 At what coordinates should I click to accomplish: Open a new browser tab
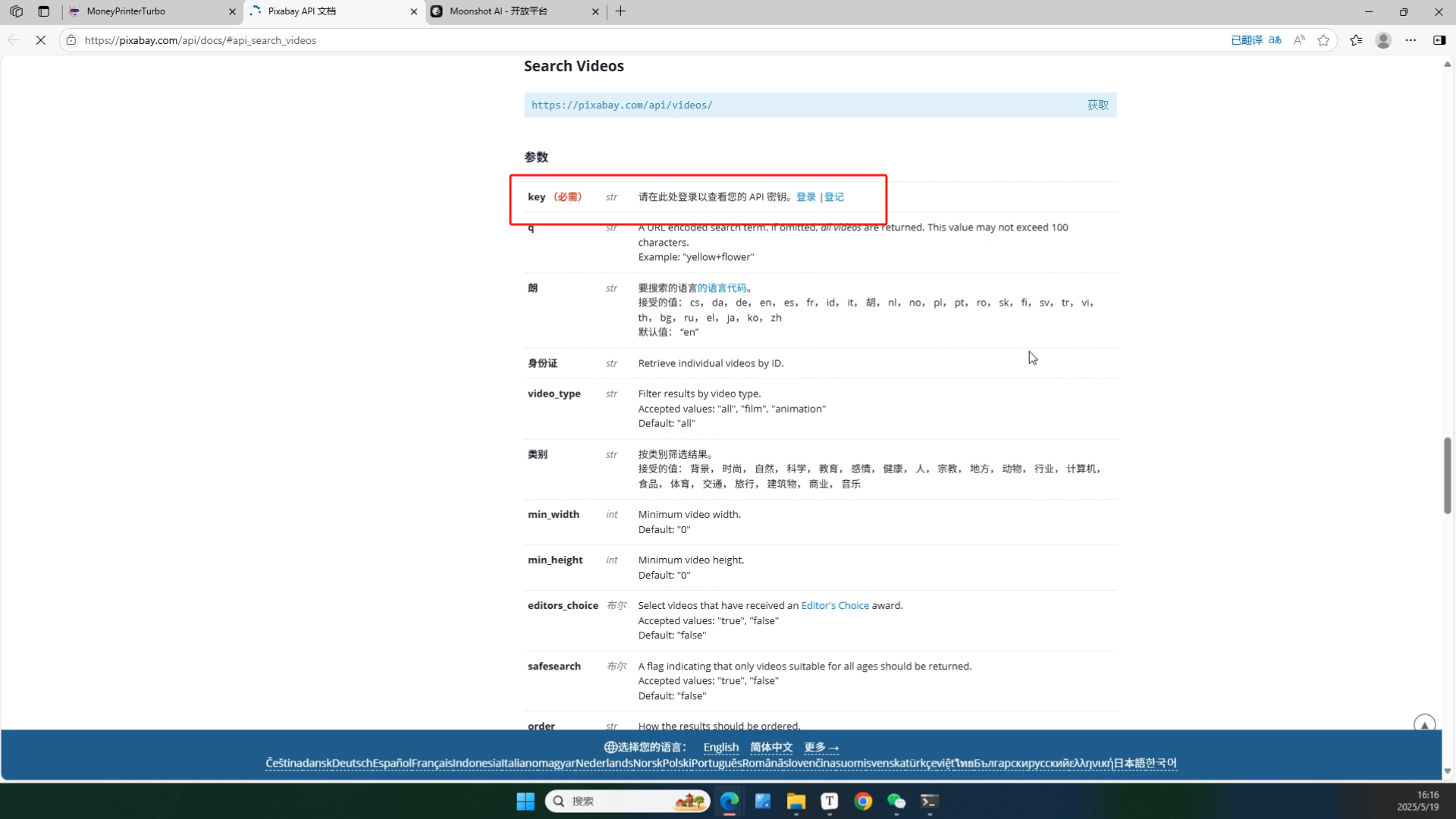click(620, 11)
